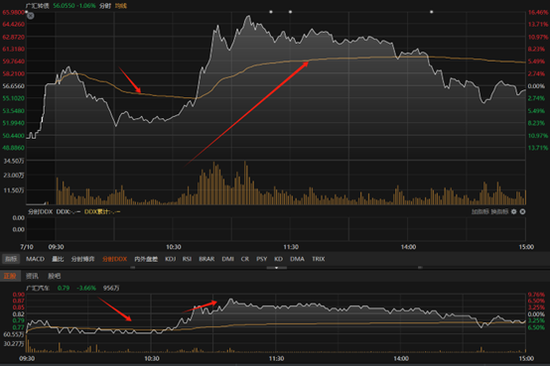Open the 股吧 forum tab
The height and width of the screenshot is (366, 550).
[54, 276]
